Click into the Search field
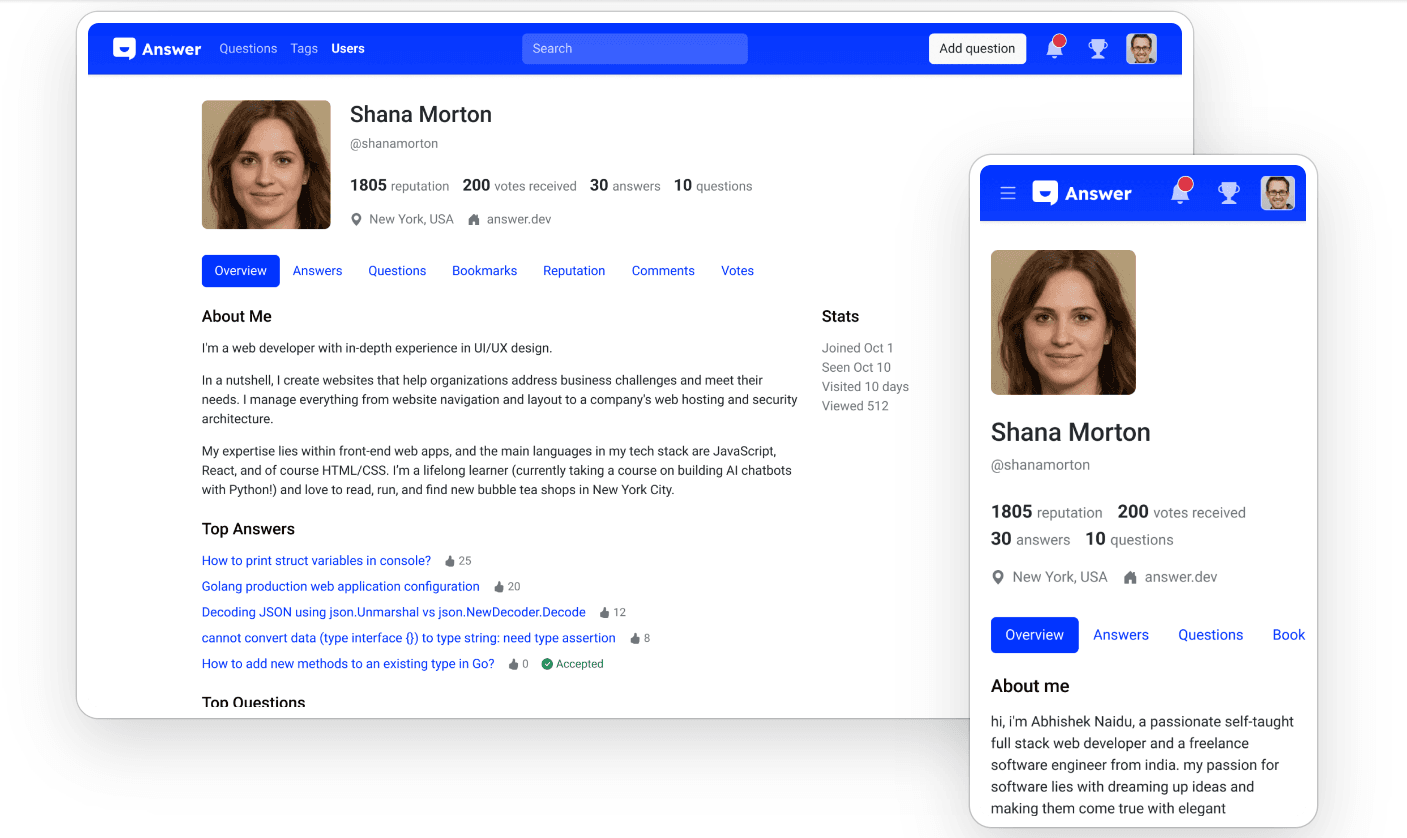1407x838 pixels. click(634, 49)
